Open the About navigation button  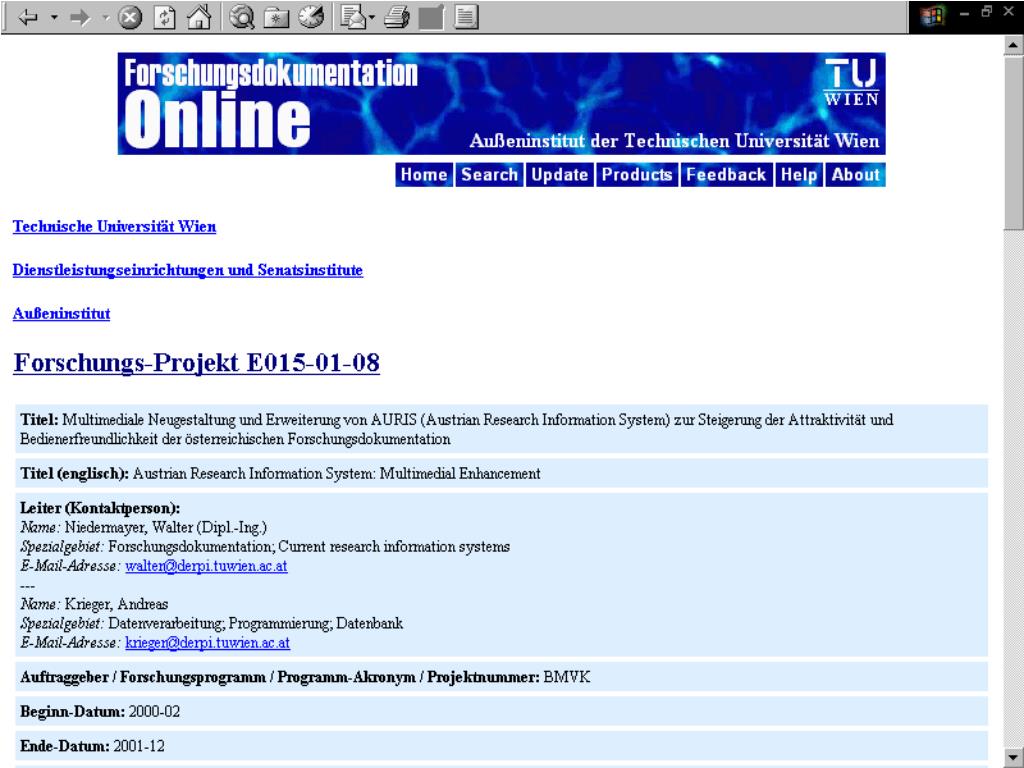click(x=856, y=175)
